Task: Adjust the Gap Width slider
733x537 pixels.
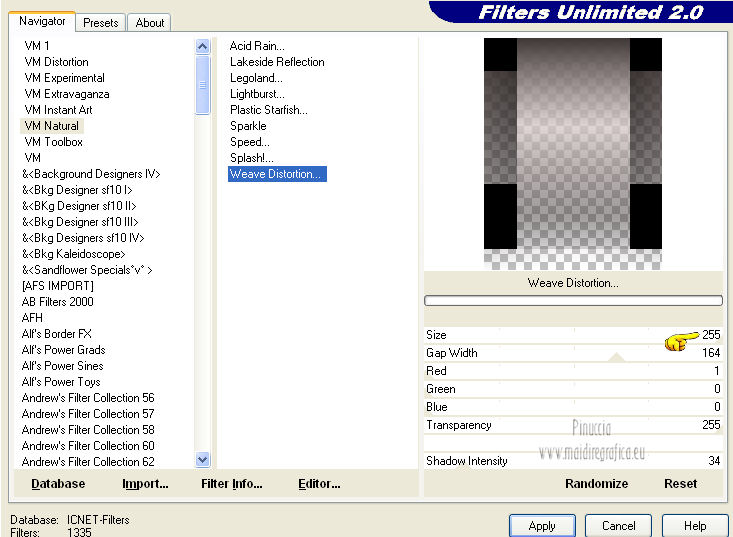Action: tap(573, 353)
